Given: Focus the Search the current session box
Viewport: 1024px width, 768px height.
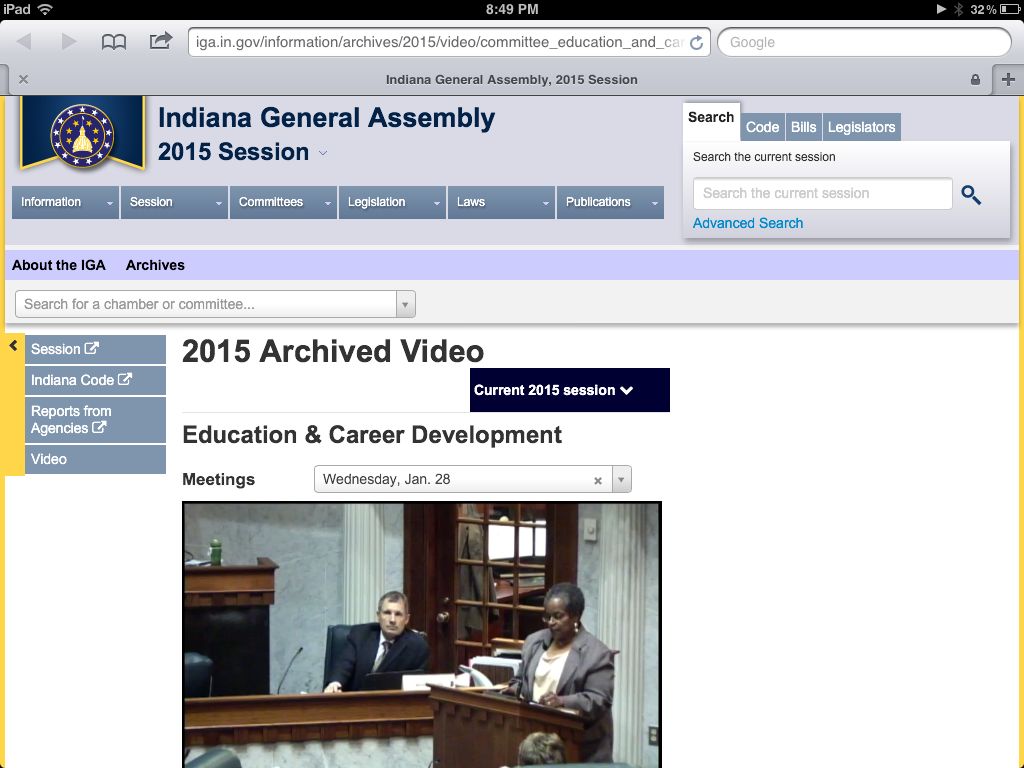Looking at the screenshot, I should [822, 193].
